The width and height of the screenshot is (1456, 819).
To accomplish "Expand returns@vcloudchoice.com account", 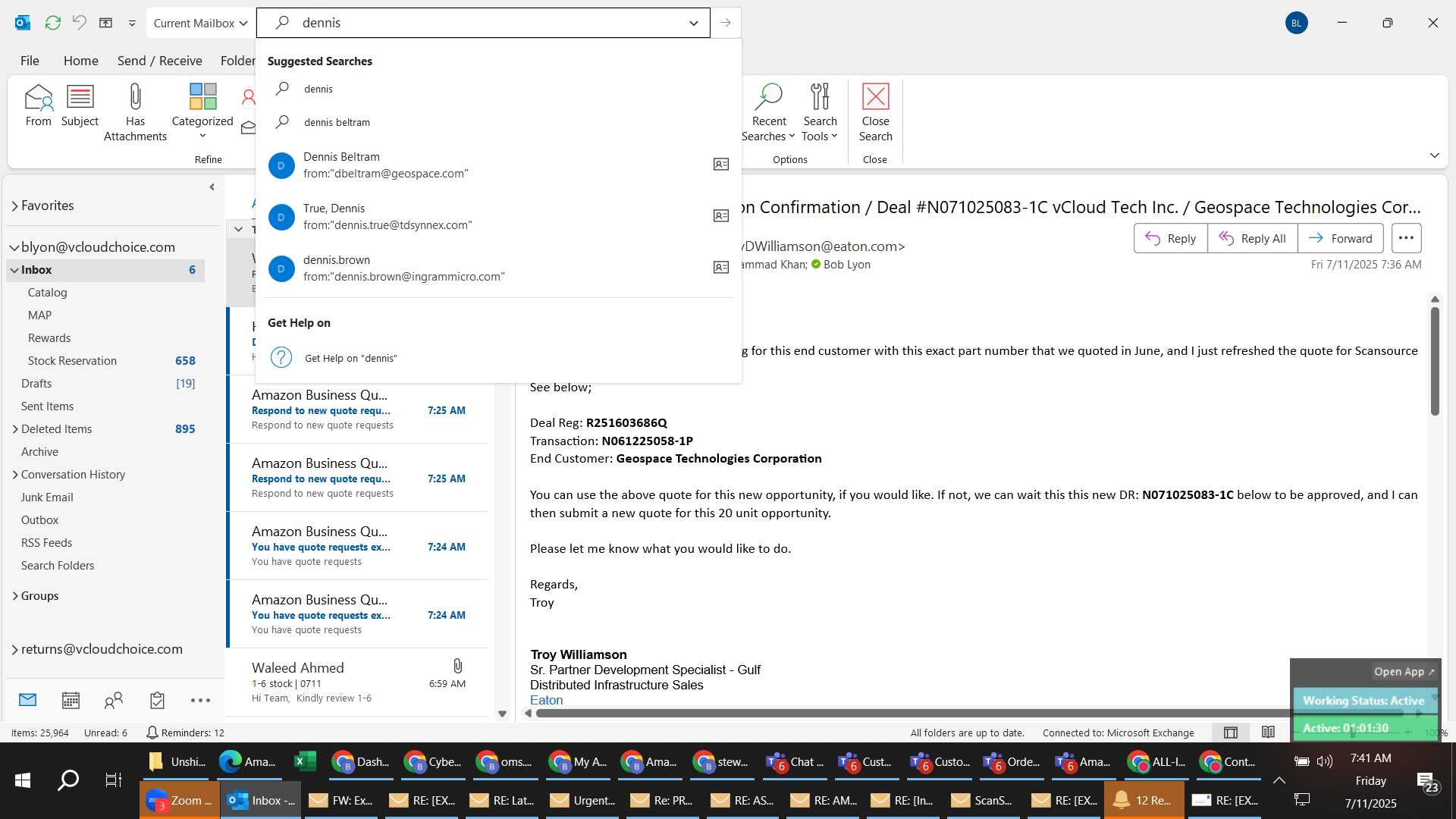I will coord(14,649).
